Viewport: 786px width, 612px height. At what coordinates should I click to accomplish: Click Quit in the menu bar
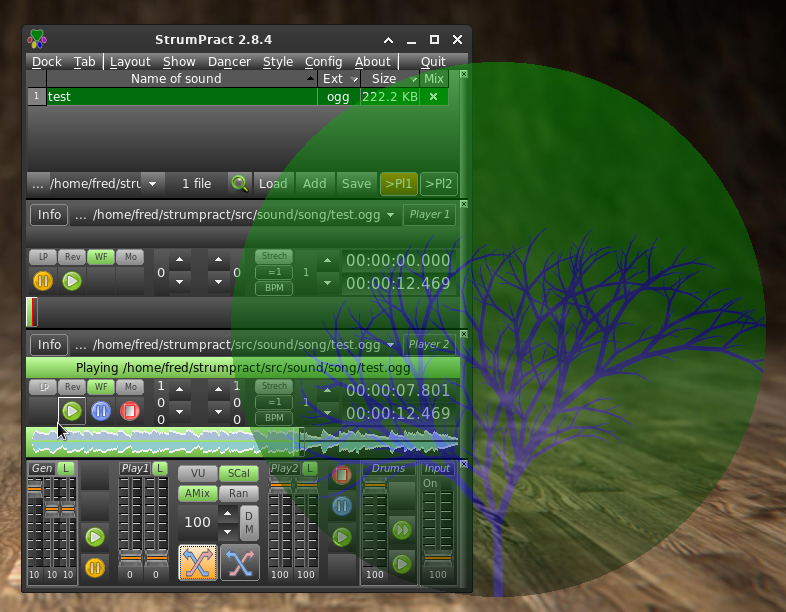[433, 62]
